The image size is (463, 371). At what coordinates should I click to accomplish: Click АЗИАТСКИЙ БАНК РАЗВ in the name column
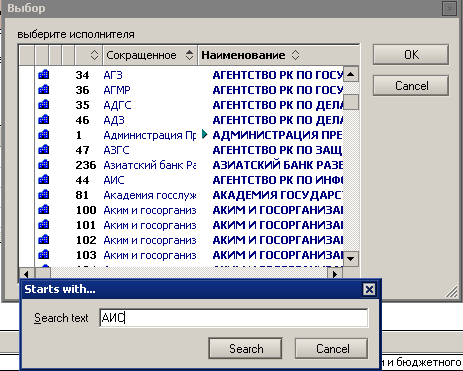[x=278, y=165]
